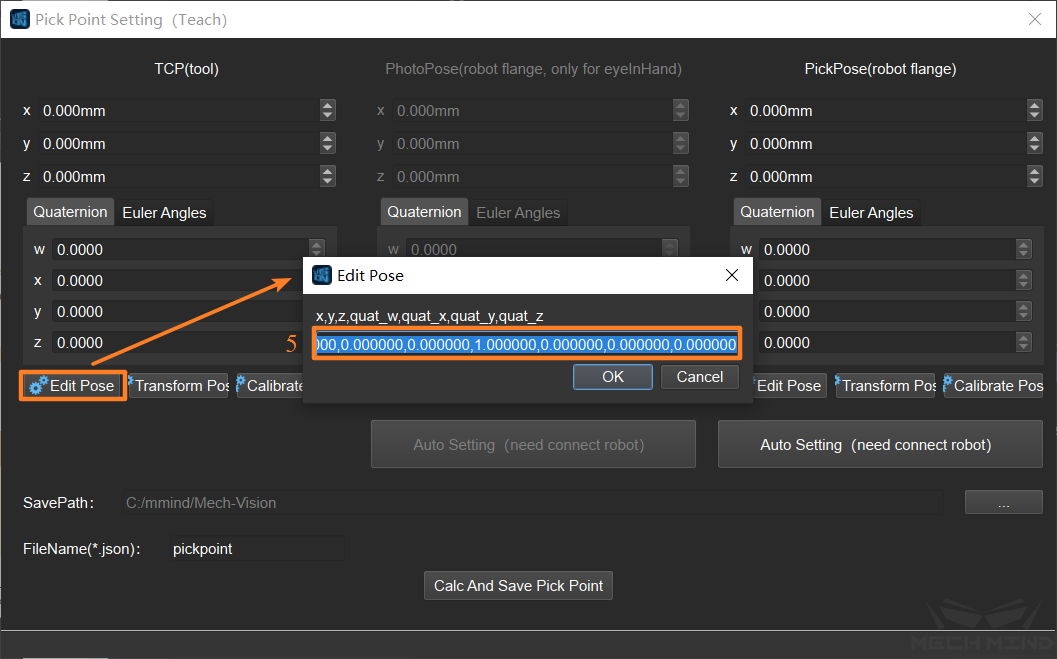Screen dimensions: 1057x659
Task: Click browse button for SavePath
Action: (1003, 503)
